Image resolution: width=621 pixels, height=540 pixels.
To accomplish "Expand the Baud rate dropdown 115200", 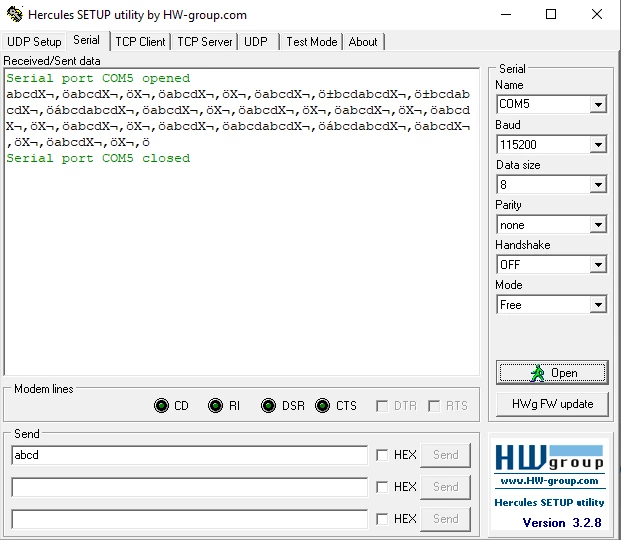I will coord(598,145).
